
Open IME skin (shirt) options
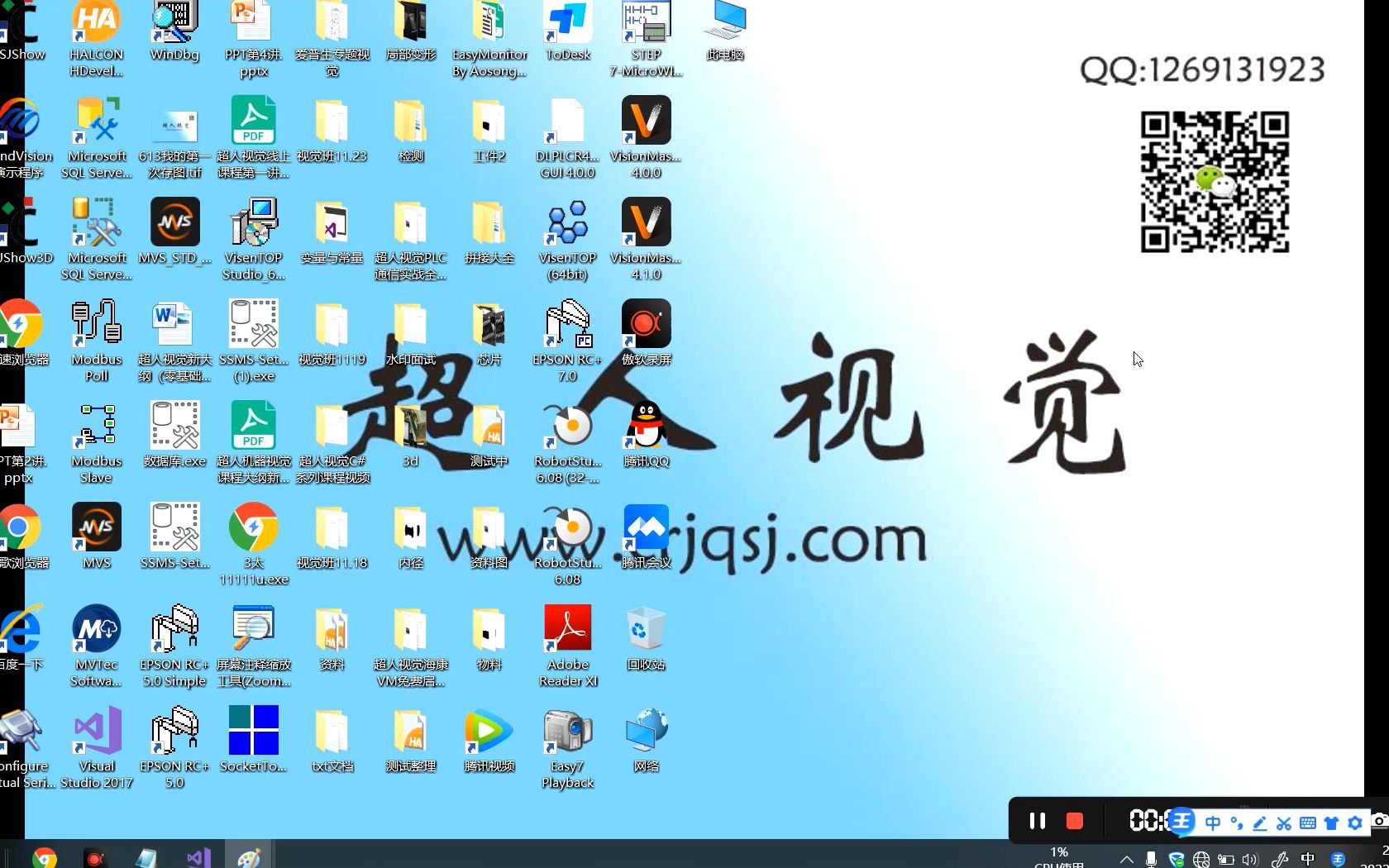[1331, 823]
